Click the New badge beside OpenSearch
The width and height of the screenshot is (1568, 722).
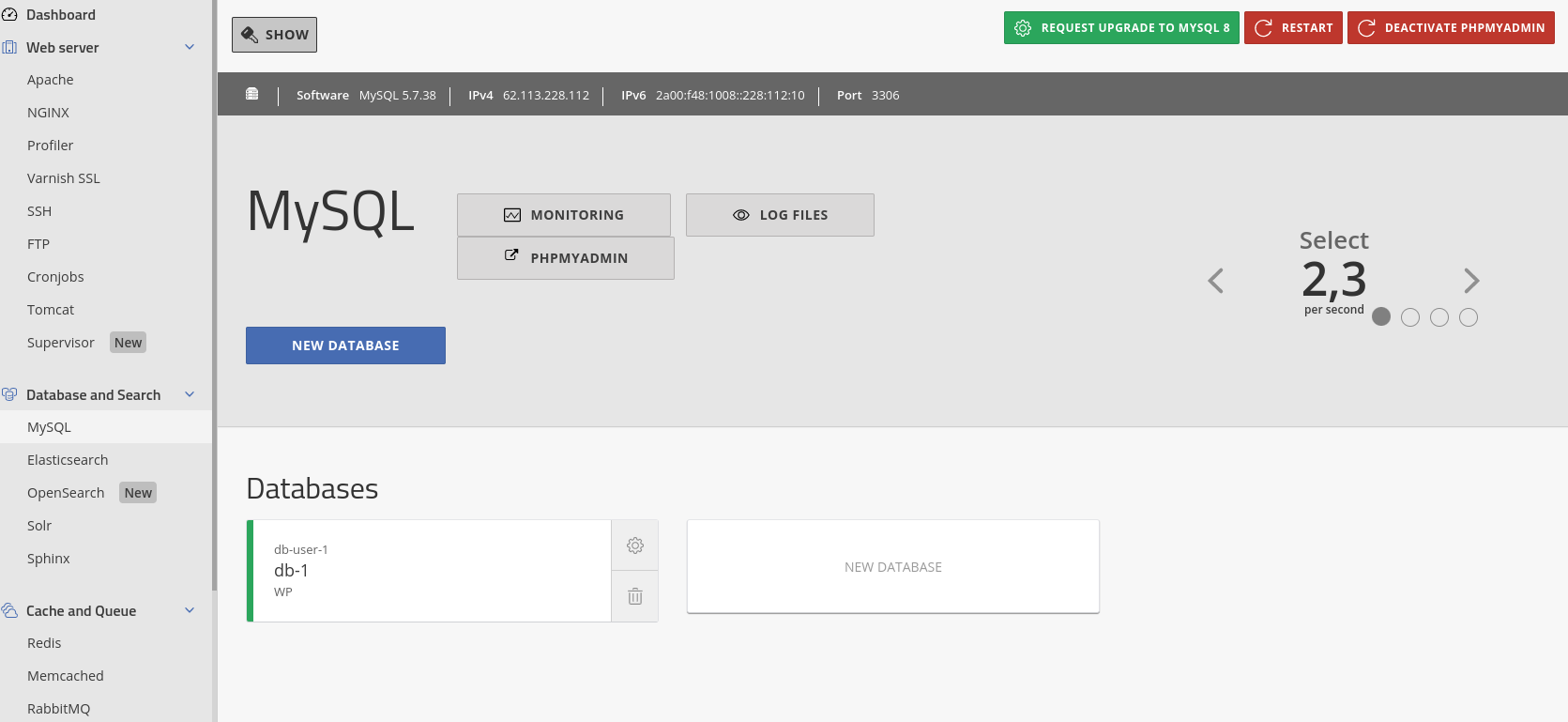click(138, 493)
